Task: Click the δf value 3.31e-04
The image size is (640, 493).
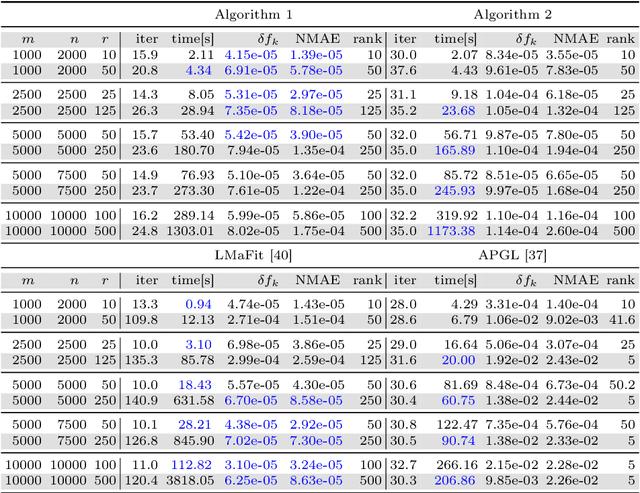Action: 512,304
